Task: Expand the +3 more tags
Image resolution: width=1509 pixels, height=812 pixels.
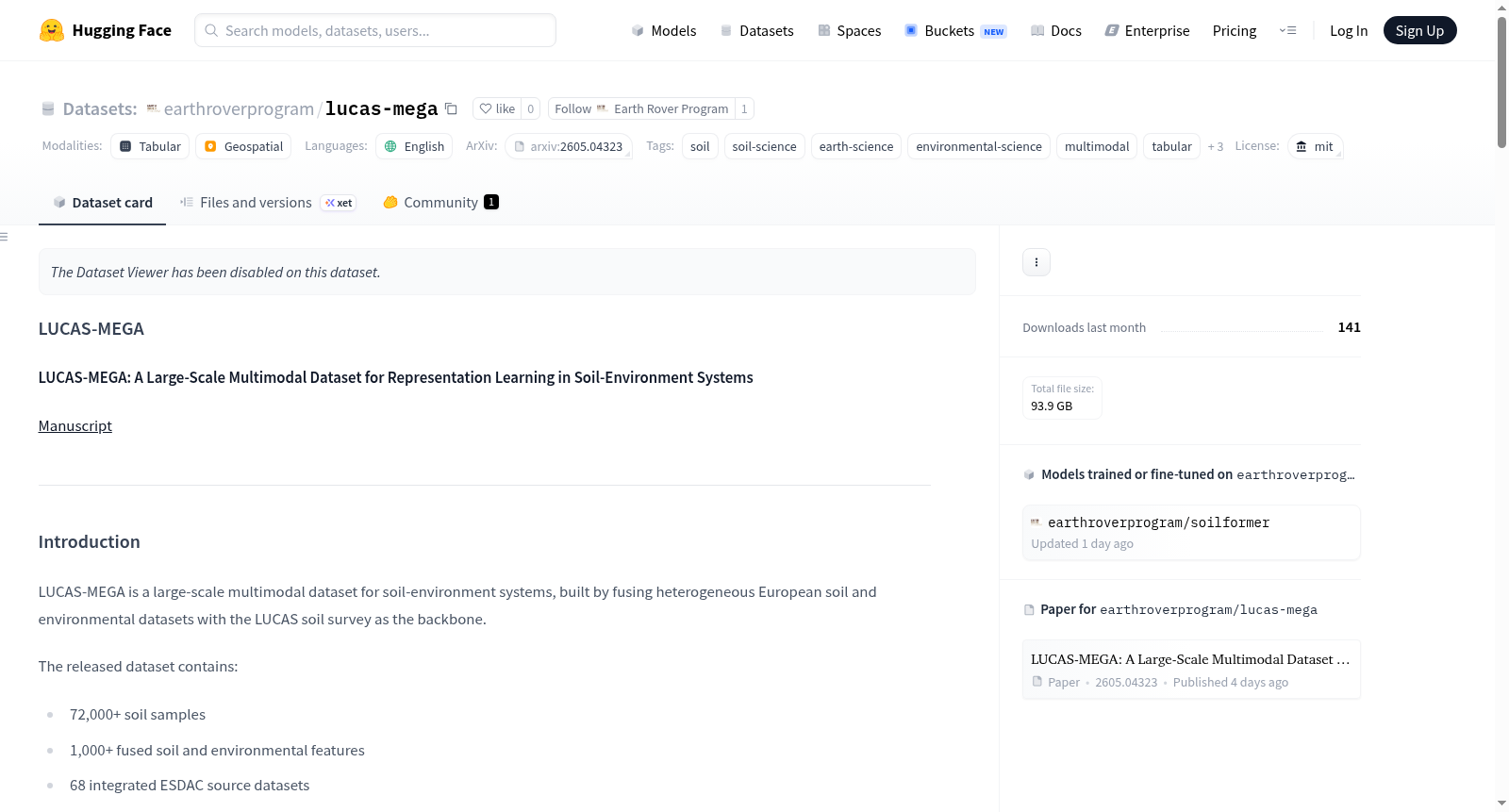Action: (1216, 146)
